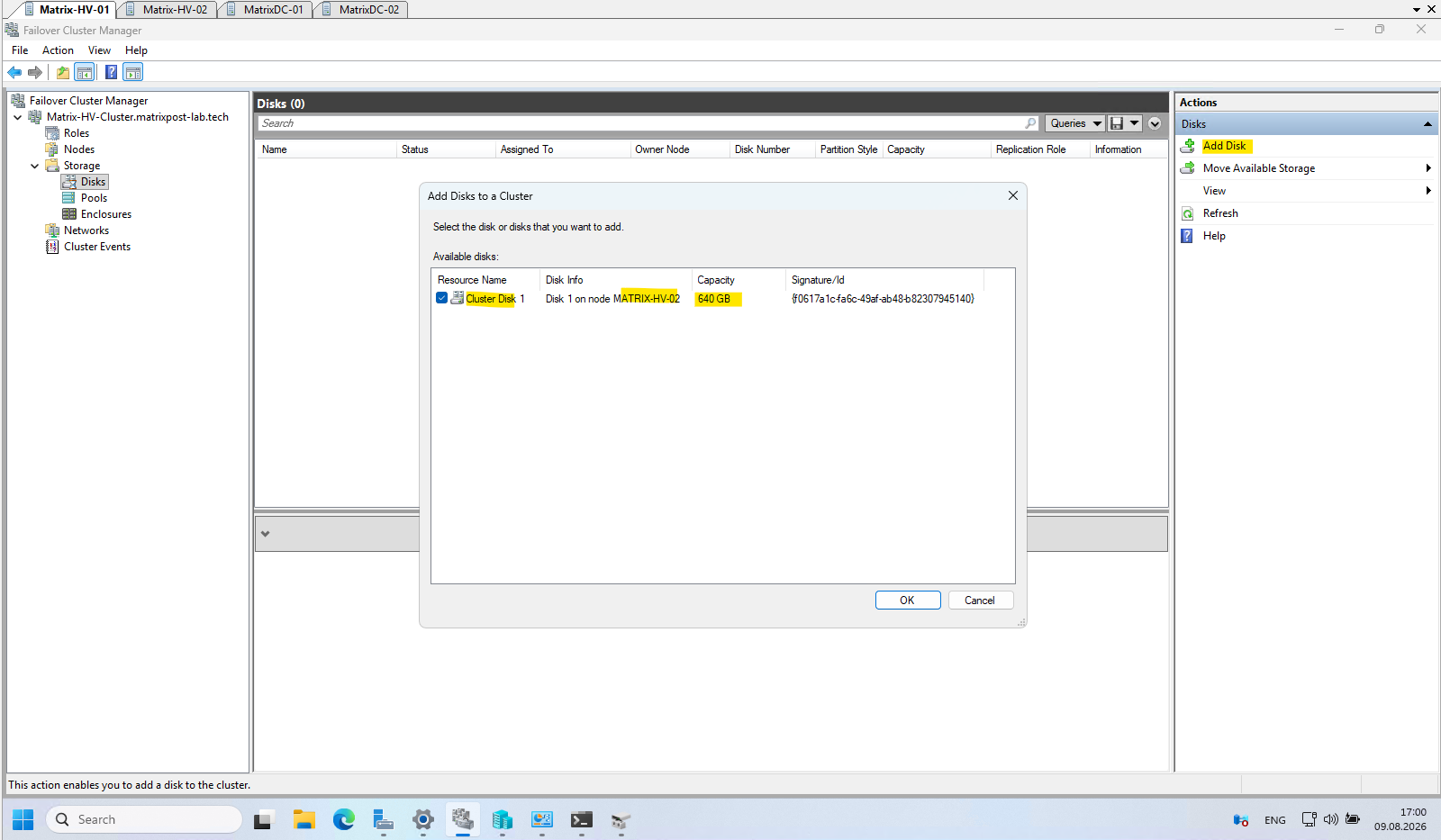
Task: Collapse the Matrix-HV-Cluster tree node
Action: click(18, 117)
